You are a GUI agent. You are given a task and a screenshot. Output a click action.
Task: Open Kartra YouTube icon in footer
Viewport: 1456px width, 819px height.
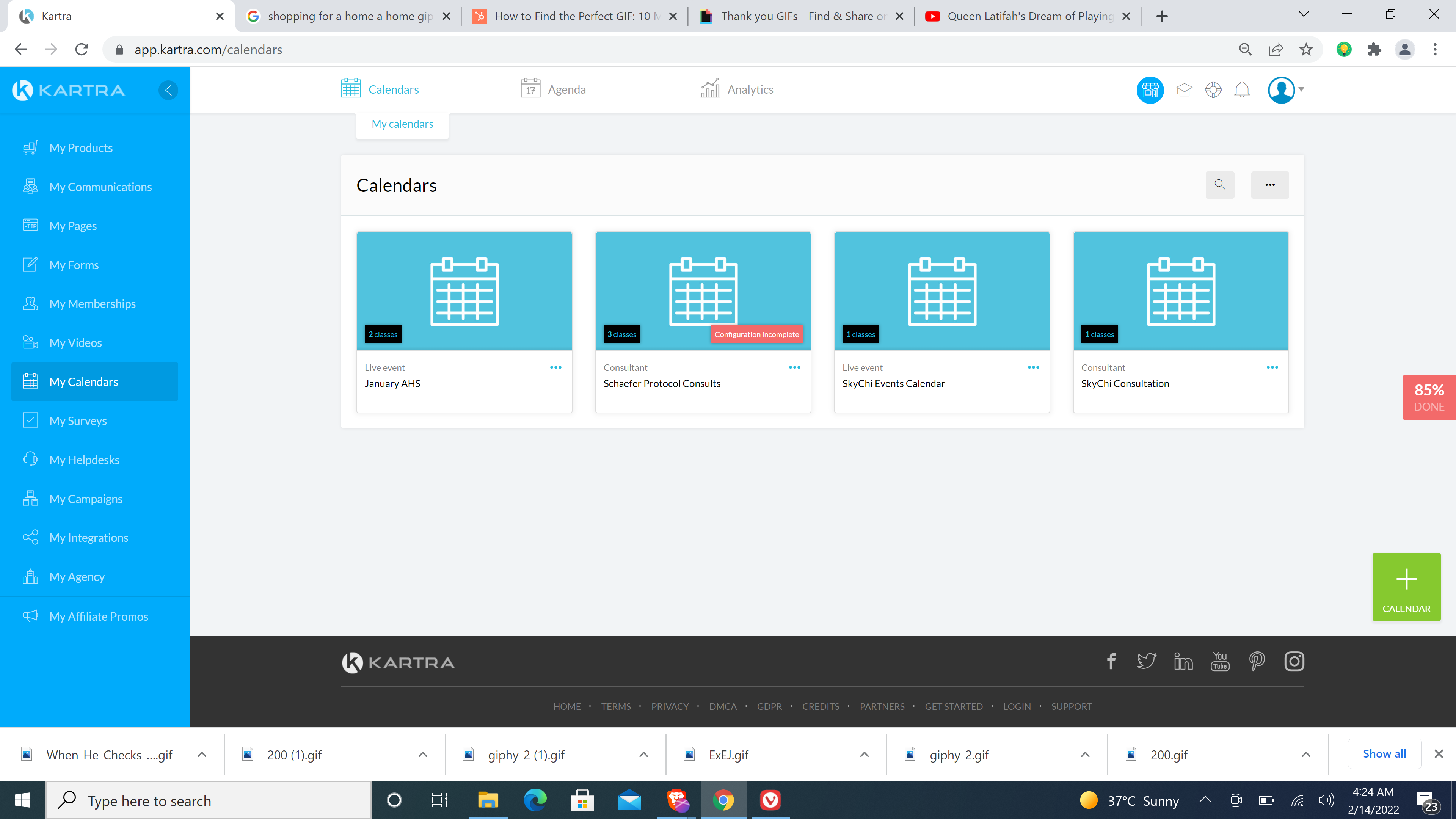point(1220,661)
